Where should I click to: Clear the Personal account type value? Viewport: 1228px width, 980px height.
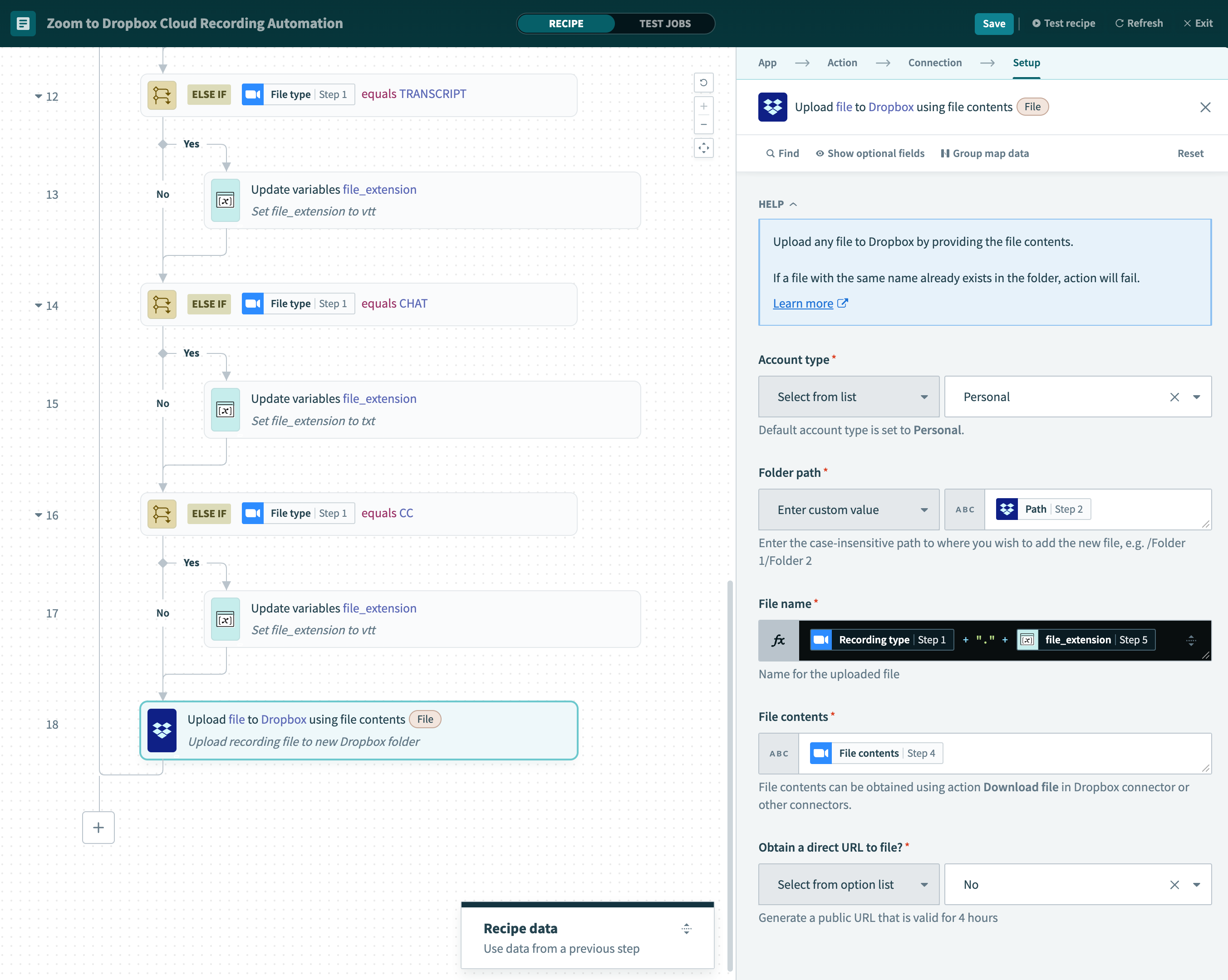1174,397
